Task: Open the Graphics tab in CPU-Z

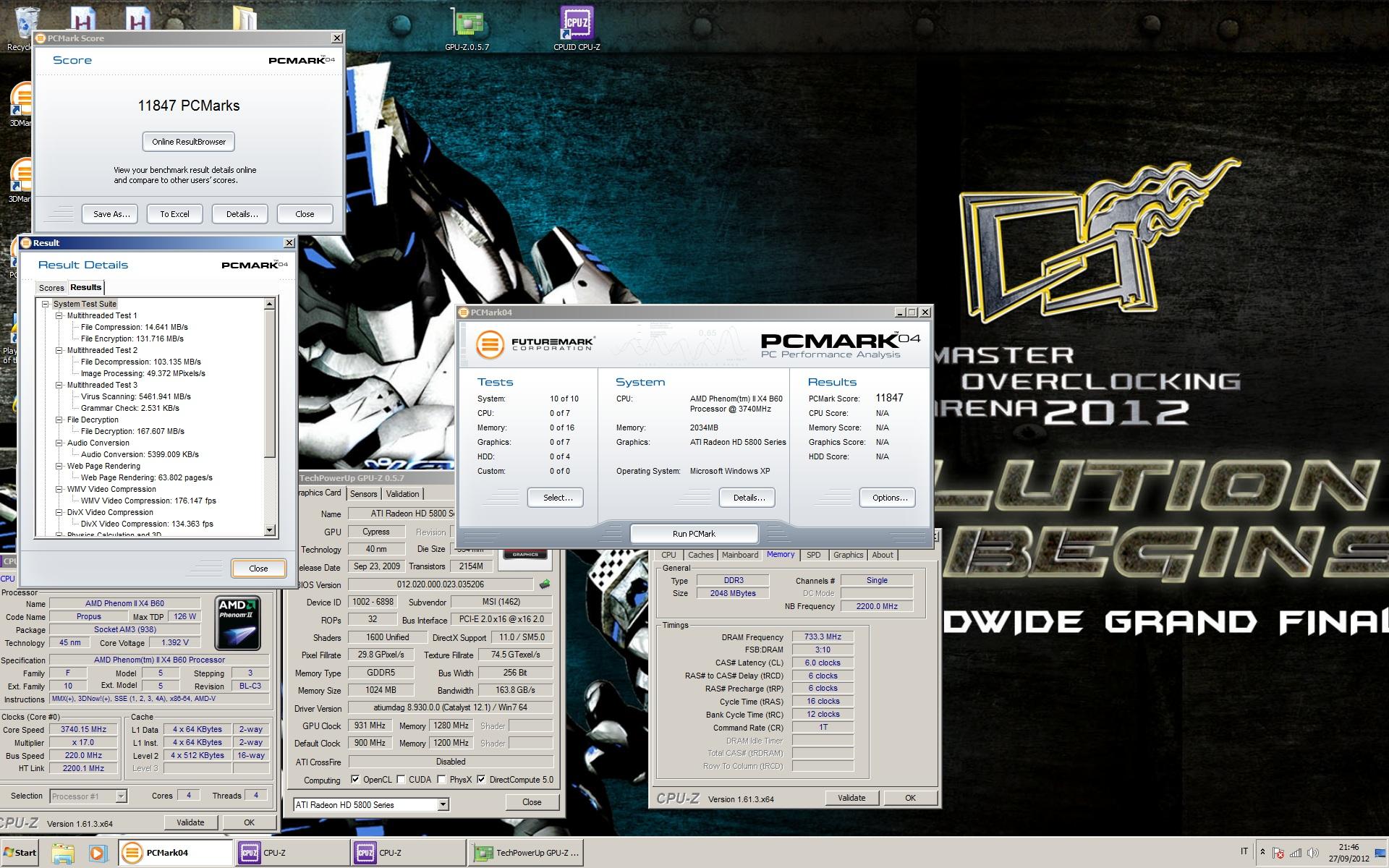Action: click(x=848, y=555)
